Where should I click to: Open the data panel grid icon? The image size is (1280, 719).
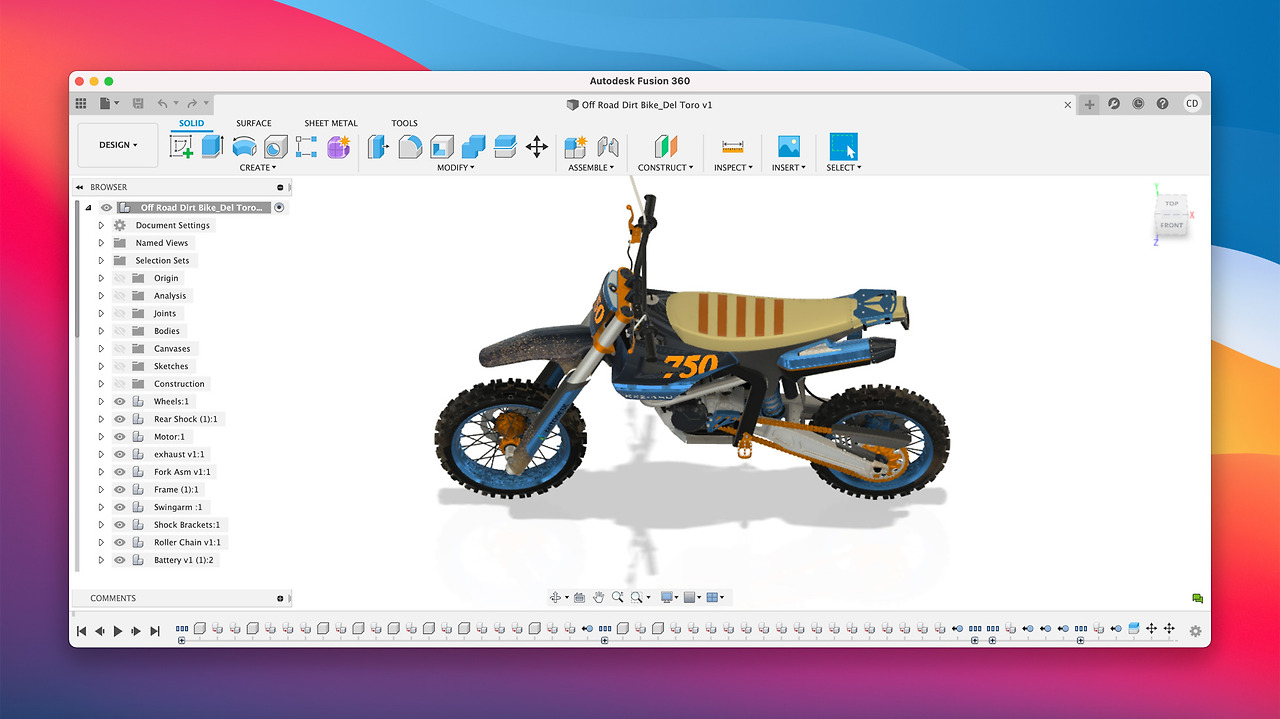coord(81,103)
